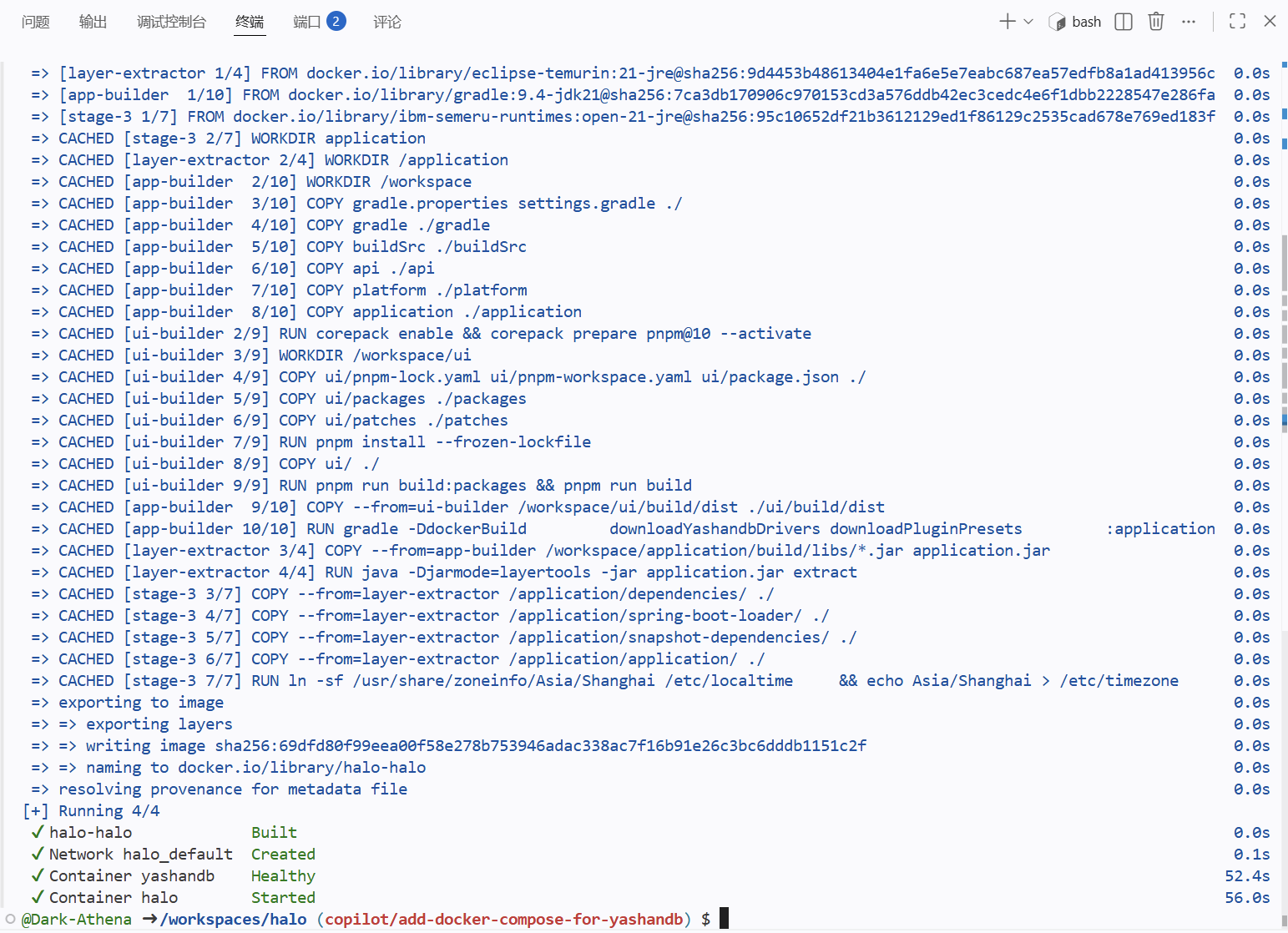Show the 调试控制台 tab
This screenshot has height=933, width=1288.
[x=171, y=22]
